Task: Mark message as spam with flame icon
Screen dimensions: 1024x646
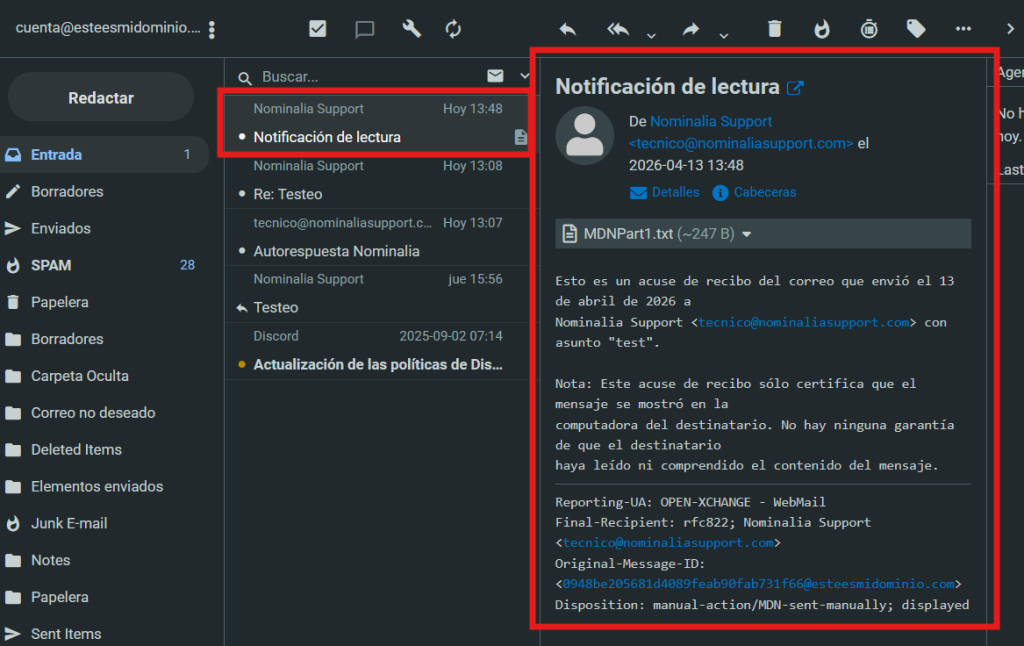Action: tap(822, 29)
